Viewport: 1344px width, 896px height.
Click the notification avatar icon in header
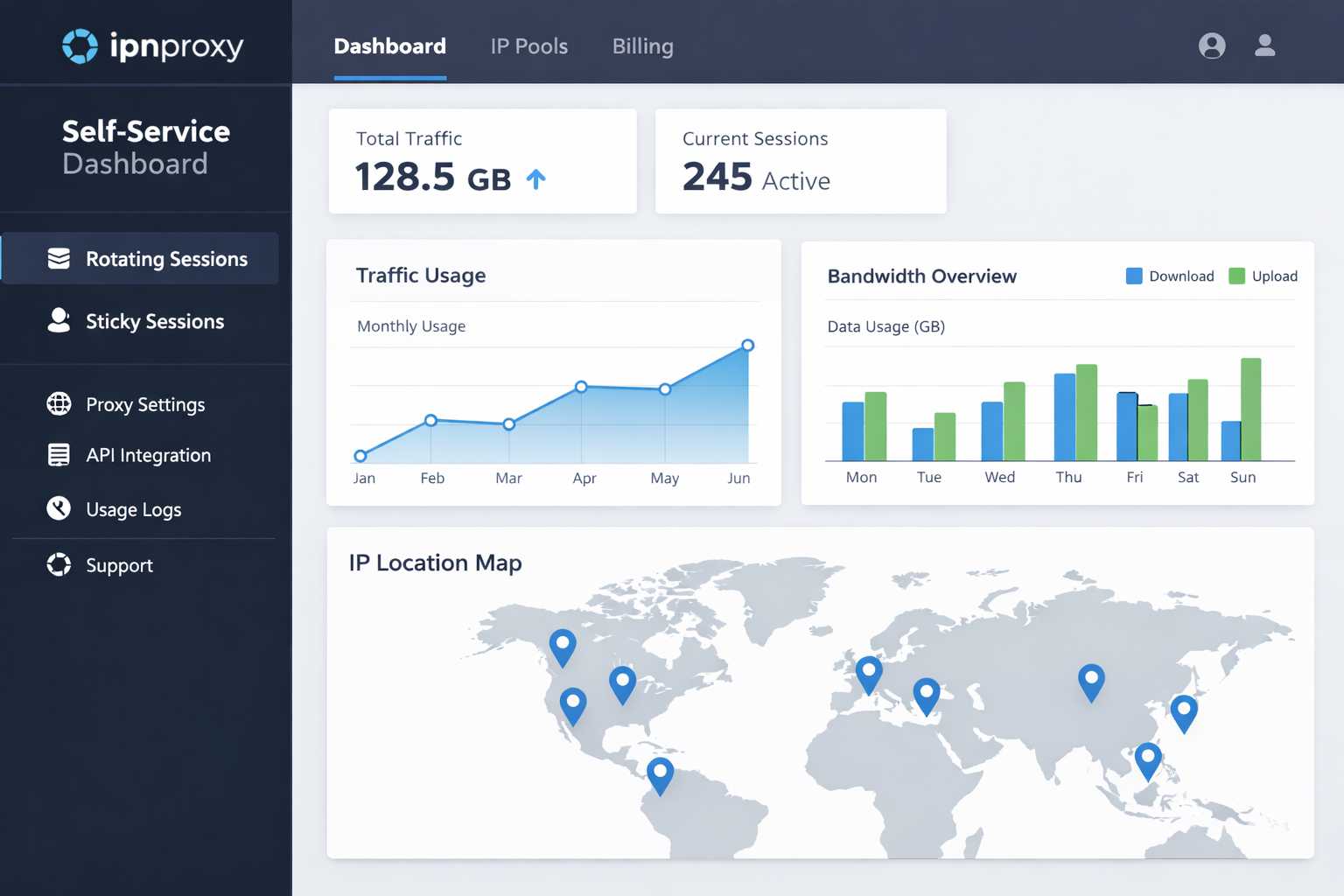(x=1212, y=45)
